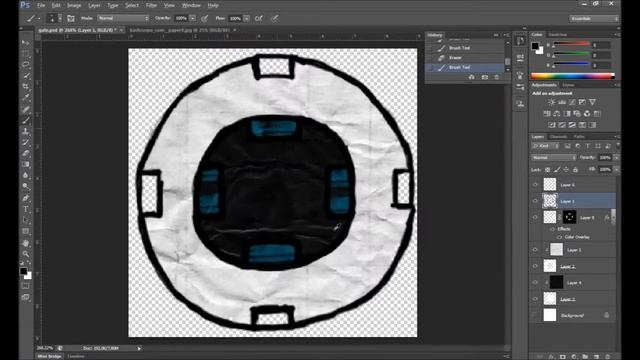The width and height of the screenshot is (640, 360).
Task: Switch to the second document tab
Action: pos(182,30)
